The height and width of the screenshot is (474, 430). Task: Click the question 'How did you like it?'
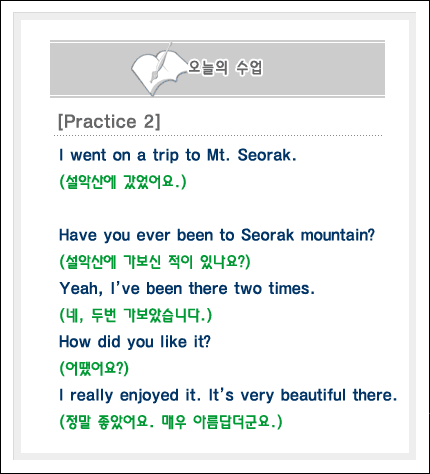point(135,342)
